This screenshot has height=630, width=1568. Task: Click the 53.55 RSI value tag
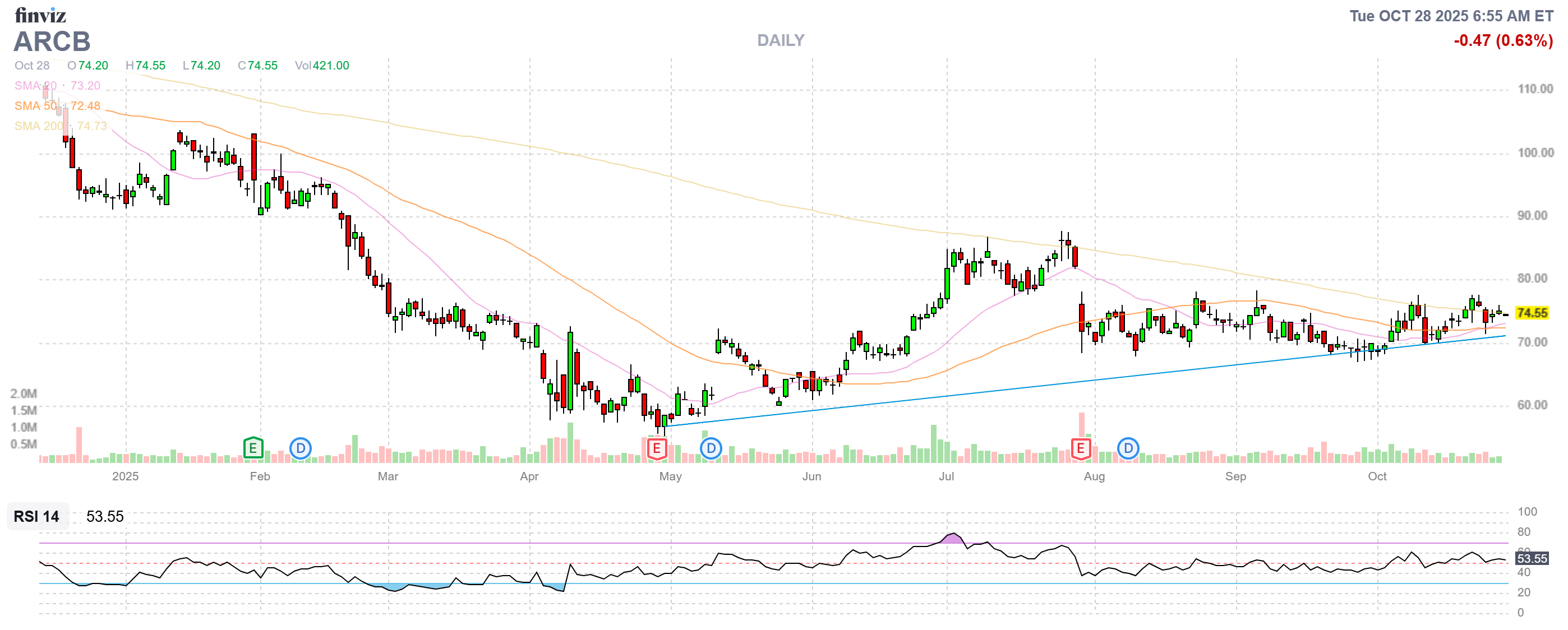click(1532, 559)
